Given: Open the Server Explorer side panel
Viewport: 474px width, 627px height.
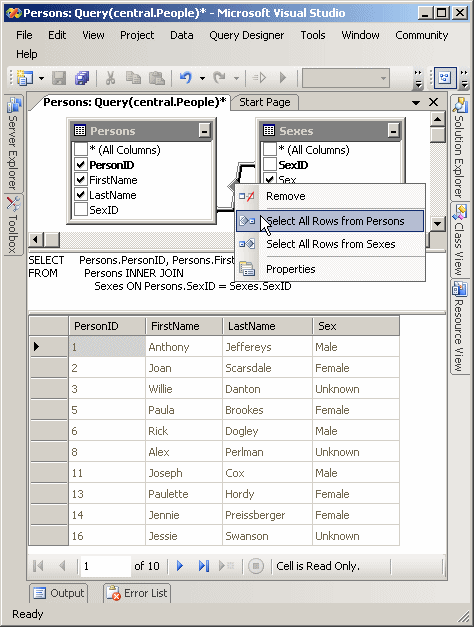Looking at the screenshot, I should [13, 144].
